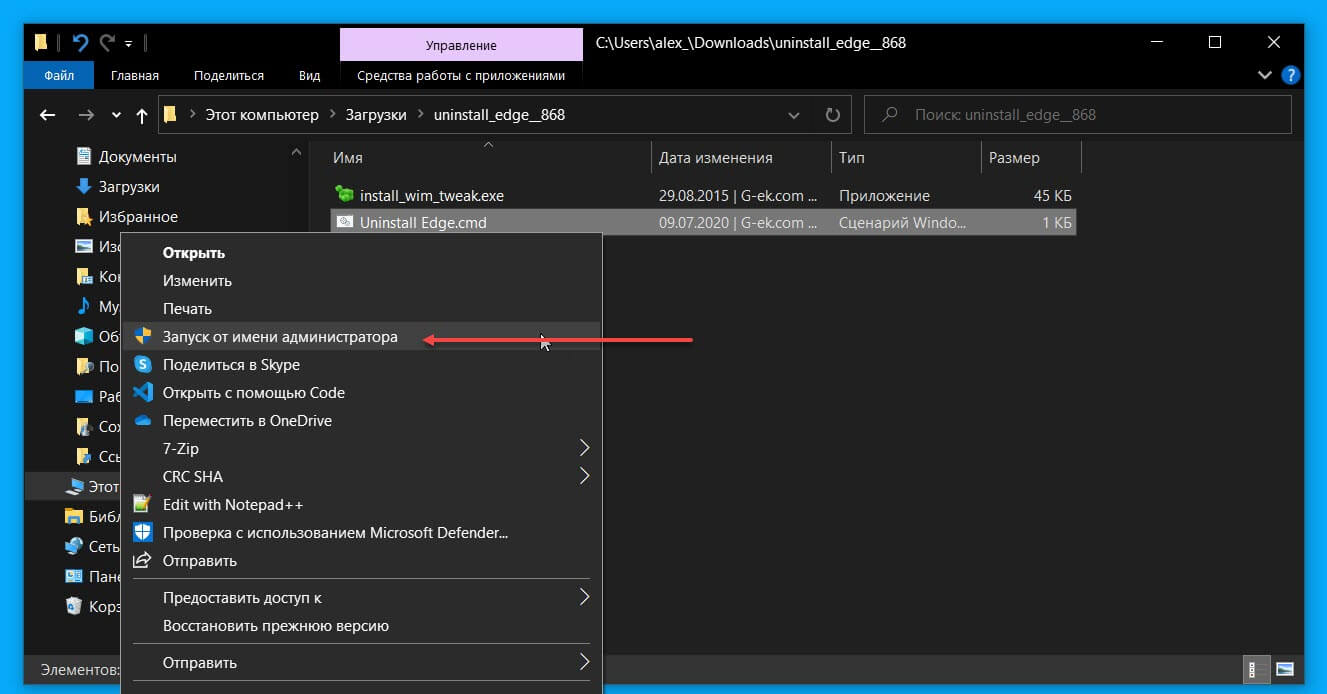Click Этот компьютер in the address bar
1327x694 pixels.
pos(262,115)
